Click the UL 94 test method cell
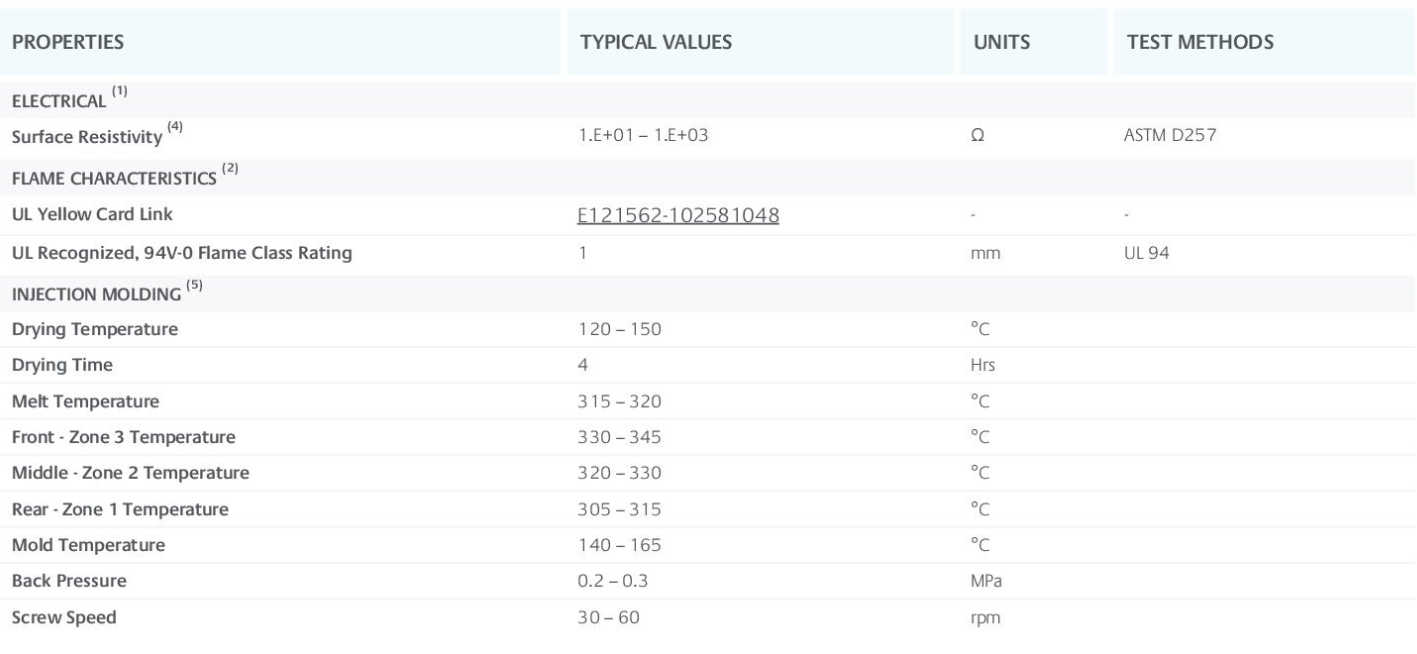 point(1146,254)
